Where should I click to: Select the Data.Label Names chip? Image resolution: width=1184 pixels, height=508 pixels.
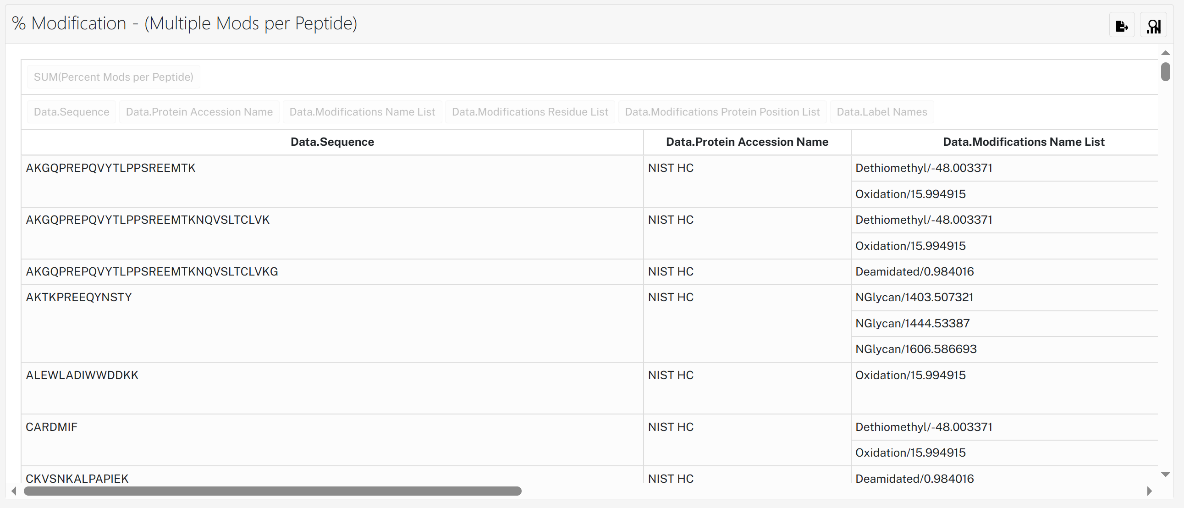tap(882, 112)
